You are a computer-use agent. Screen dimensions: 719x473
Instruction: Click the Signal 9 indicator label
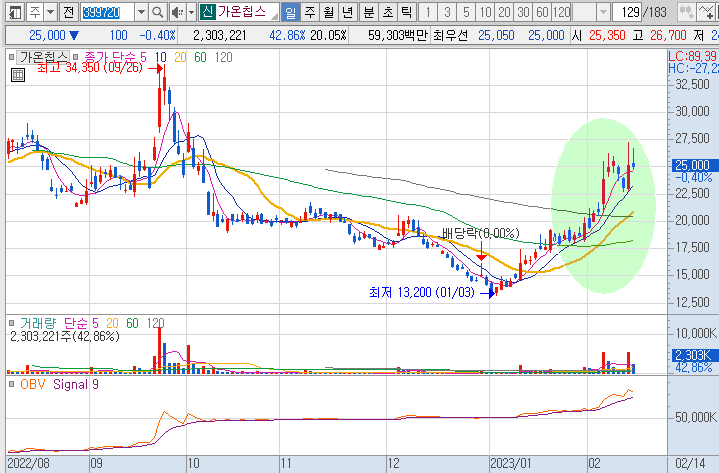pos(76,384)
